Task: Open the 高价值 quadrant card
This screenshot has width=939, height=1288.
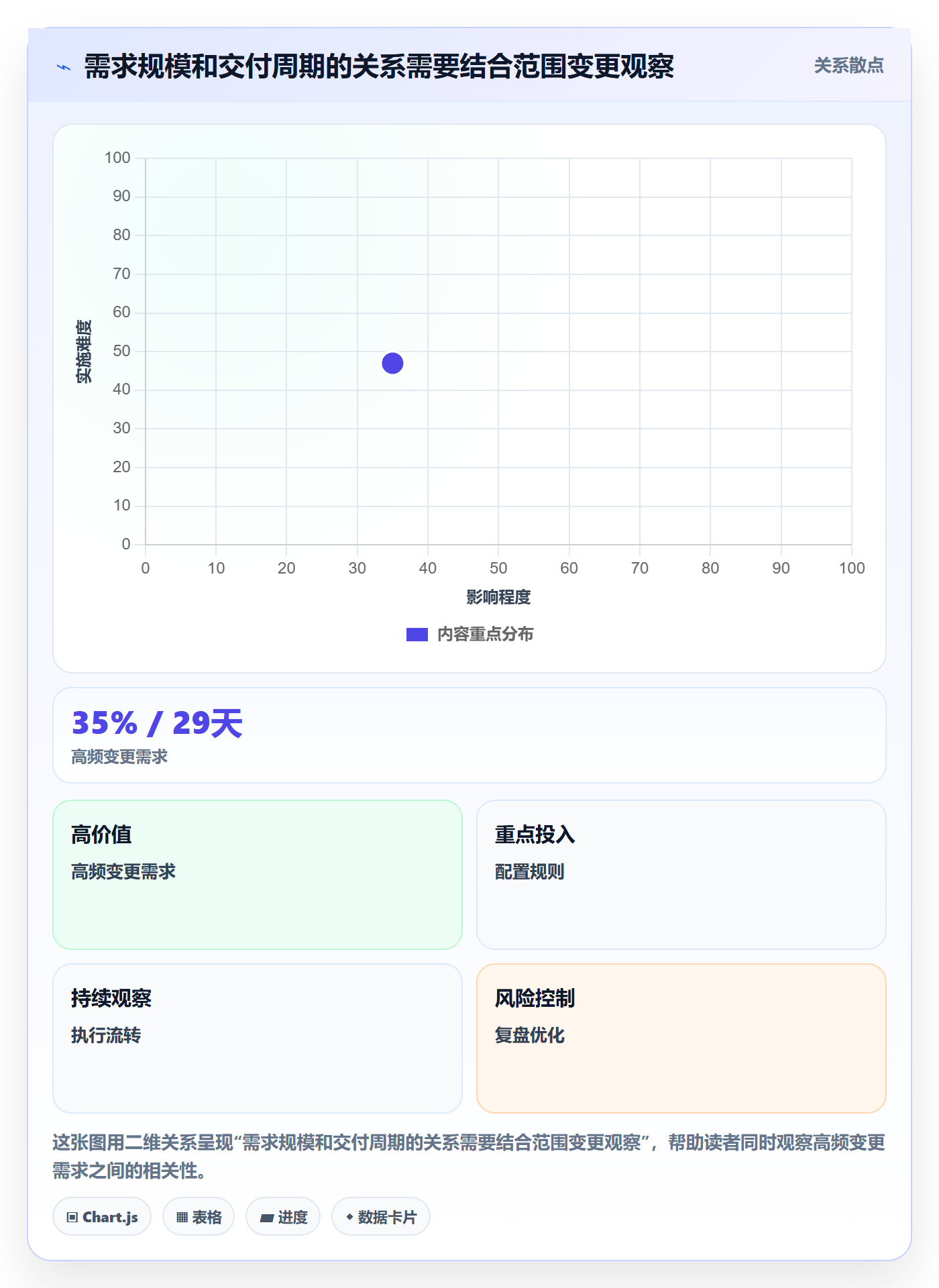Action: point(258,874)
